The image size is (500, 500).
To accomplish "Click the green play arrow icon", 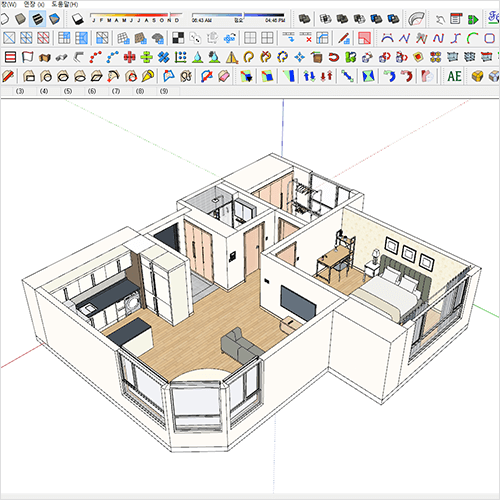I will point(473,19).
